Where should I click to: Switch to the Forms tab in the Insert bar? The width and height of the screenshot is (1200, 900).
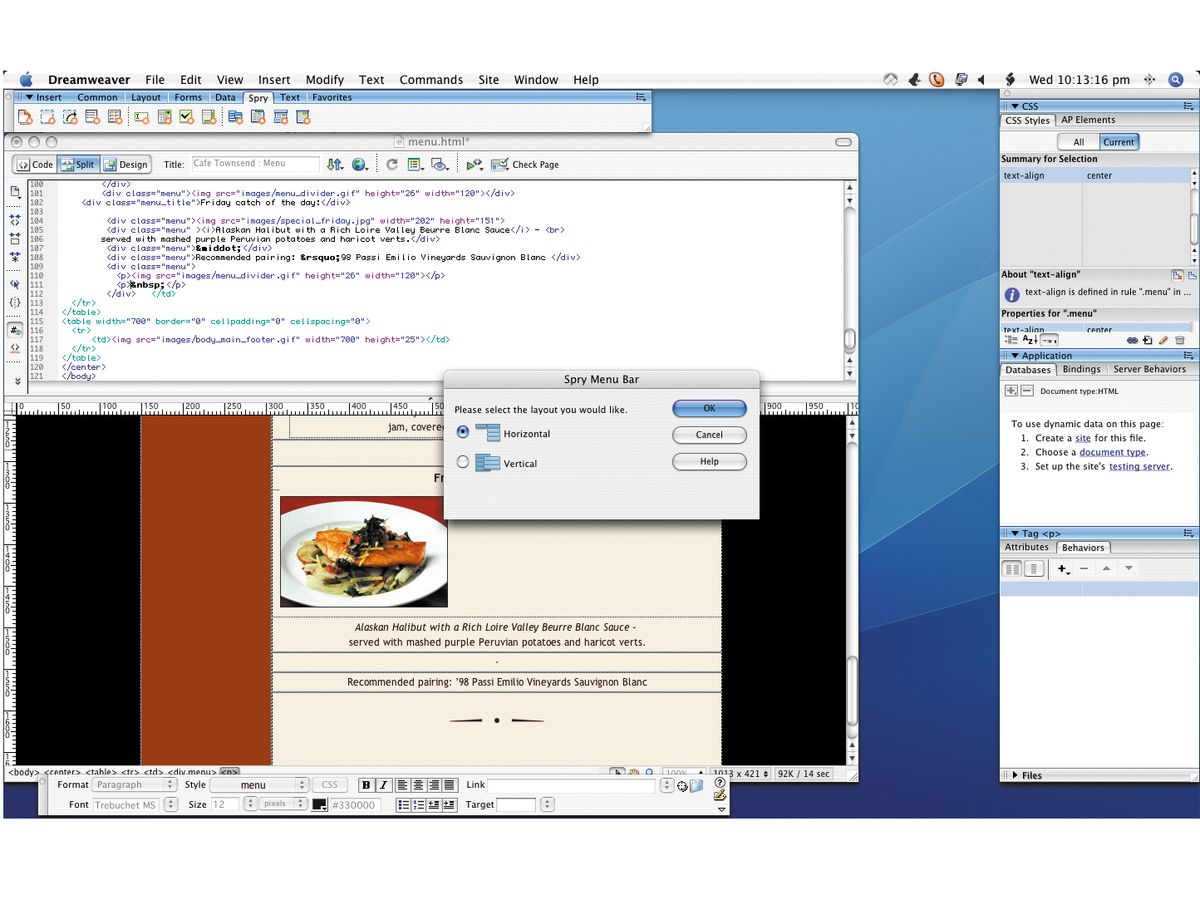tap(188, 97)
